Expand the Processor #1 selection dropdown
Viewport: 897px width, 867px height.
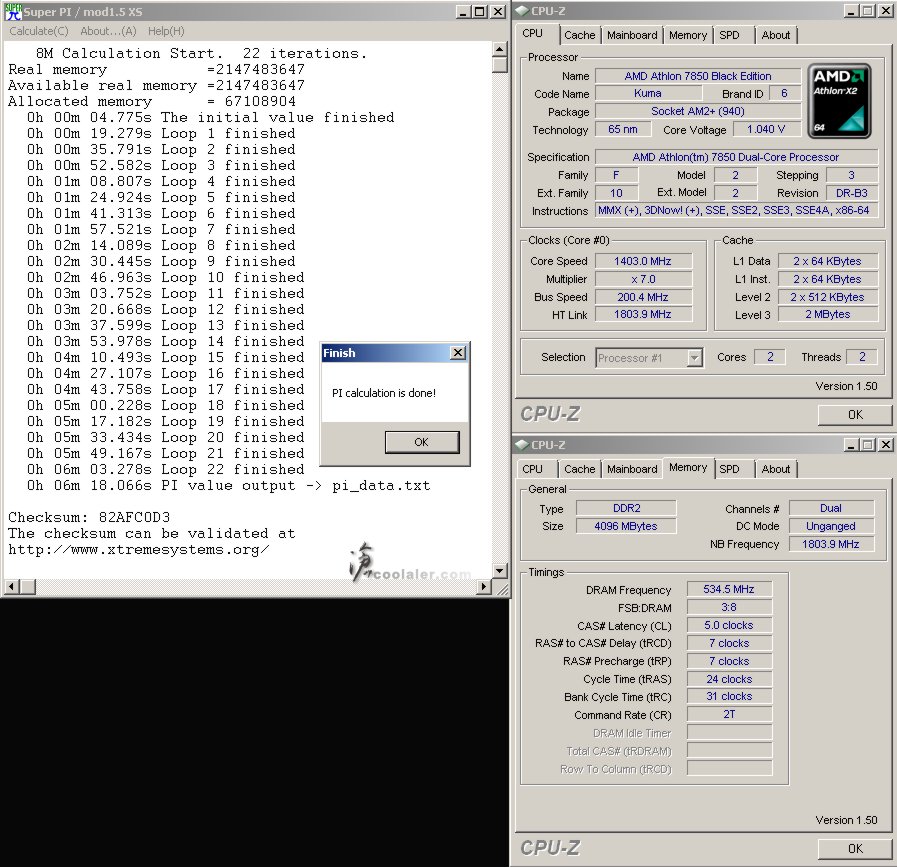694,358
